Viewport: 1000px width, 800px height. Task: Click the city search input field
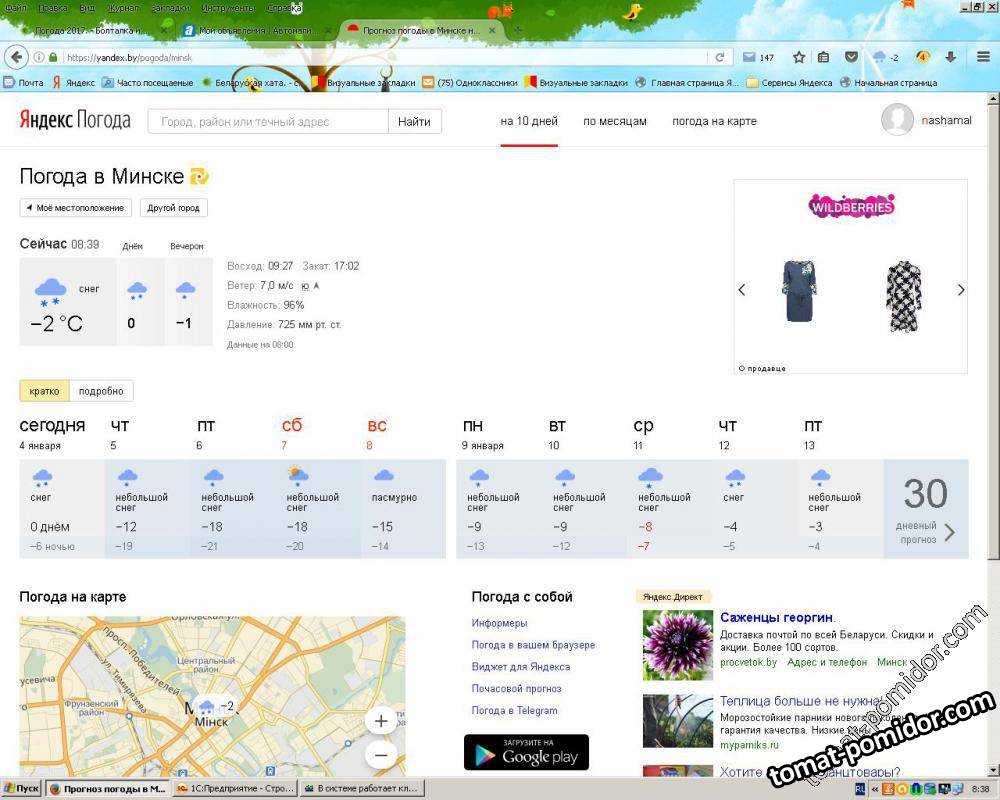pyautogui.click(x=268, y=121)
